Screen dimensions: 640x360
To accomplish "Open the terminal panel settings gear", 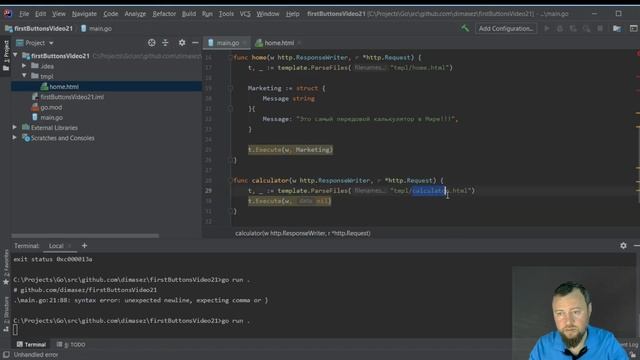I will pyautogui.click(x=623, y=246).
